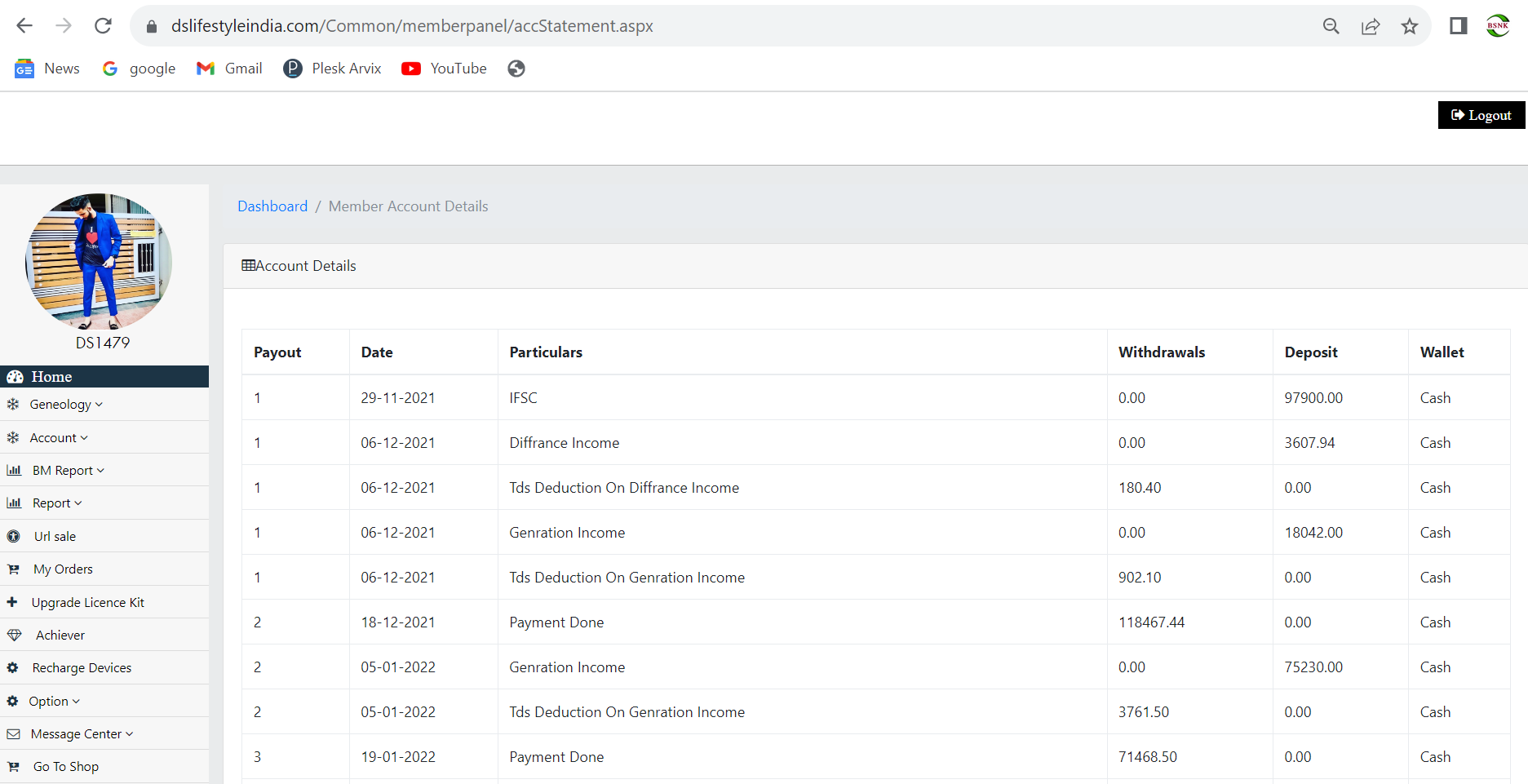Click the share icon in the address bar
The height and width of the screenshot is (784, 1528).
(1371, 25)
